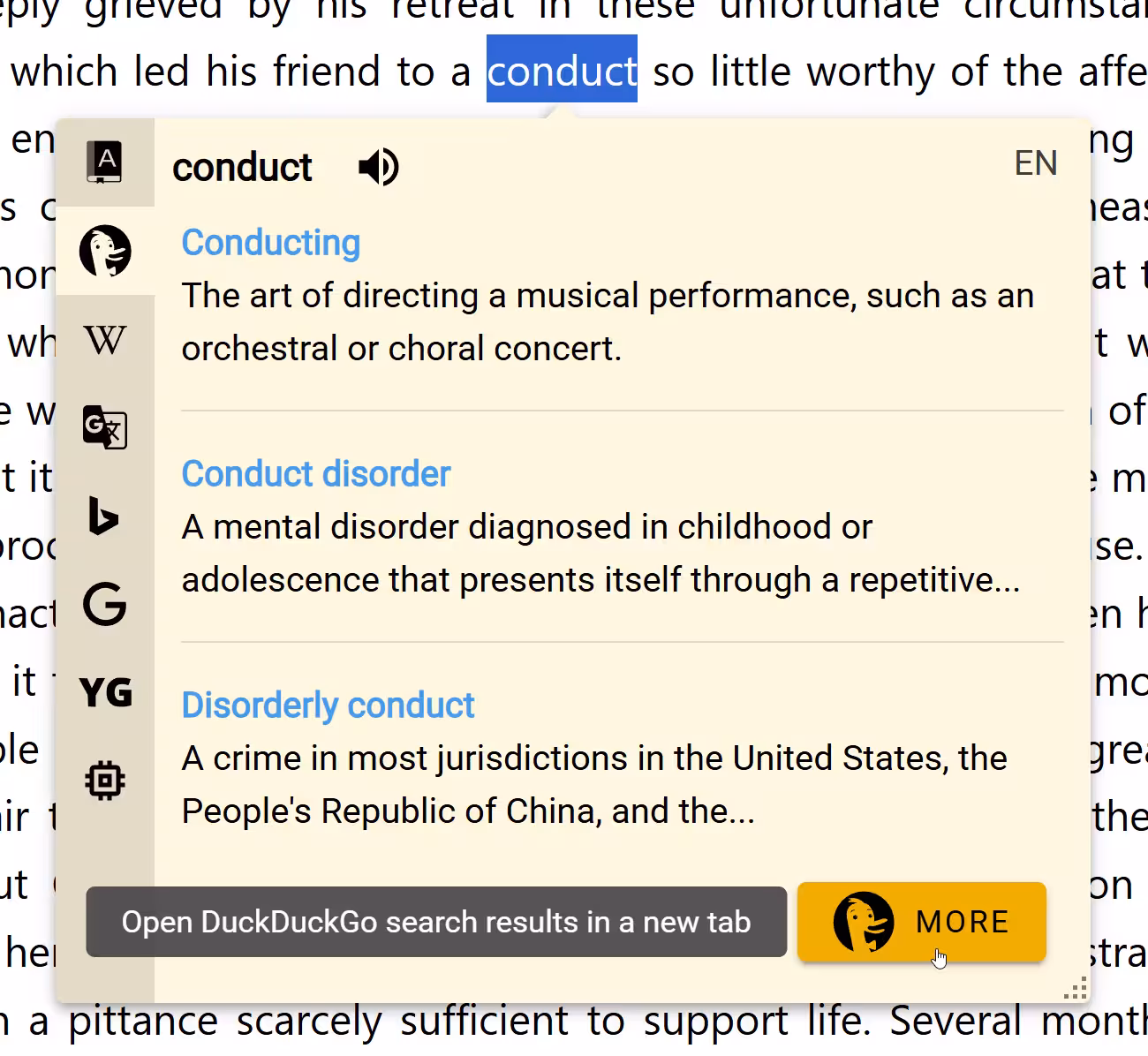
Task: Switch to the Wikipedia source icon
Action: [105, 340]
